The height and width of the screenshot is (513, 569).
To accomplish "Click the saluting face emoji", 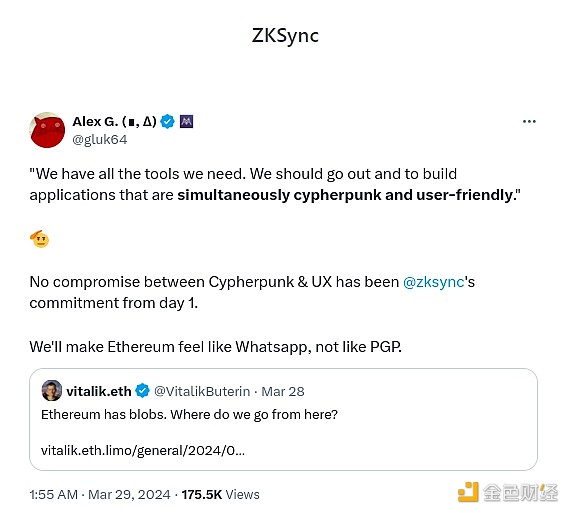I will 40,239.
